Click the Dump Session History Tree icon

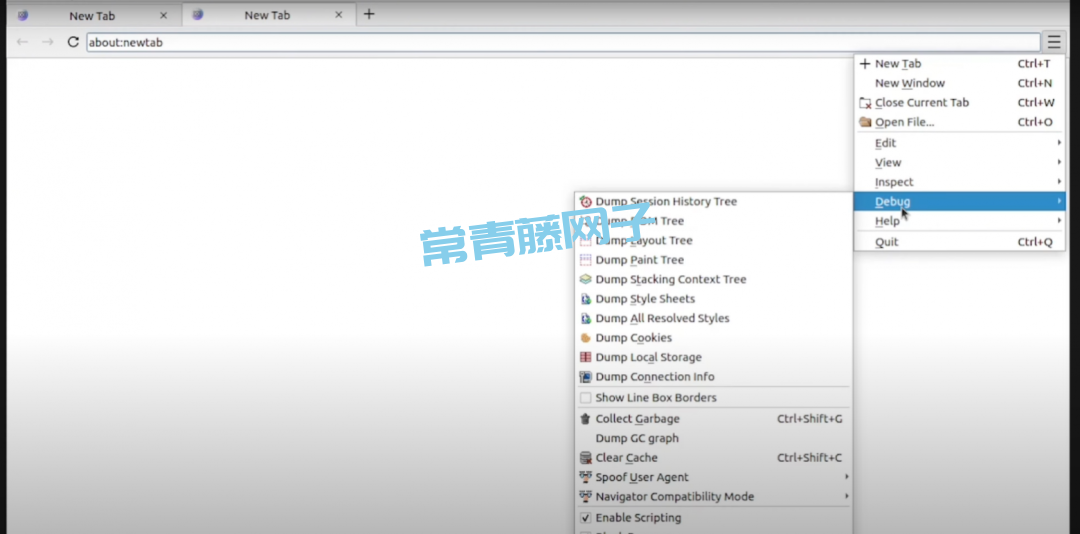(x=586, y=202)
